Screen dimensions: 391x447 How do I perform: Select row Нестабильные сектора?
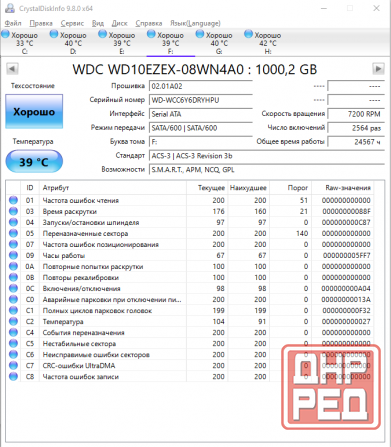pyautogui.click(x=190, y=343)
